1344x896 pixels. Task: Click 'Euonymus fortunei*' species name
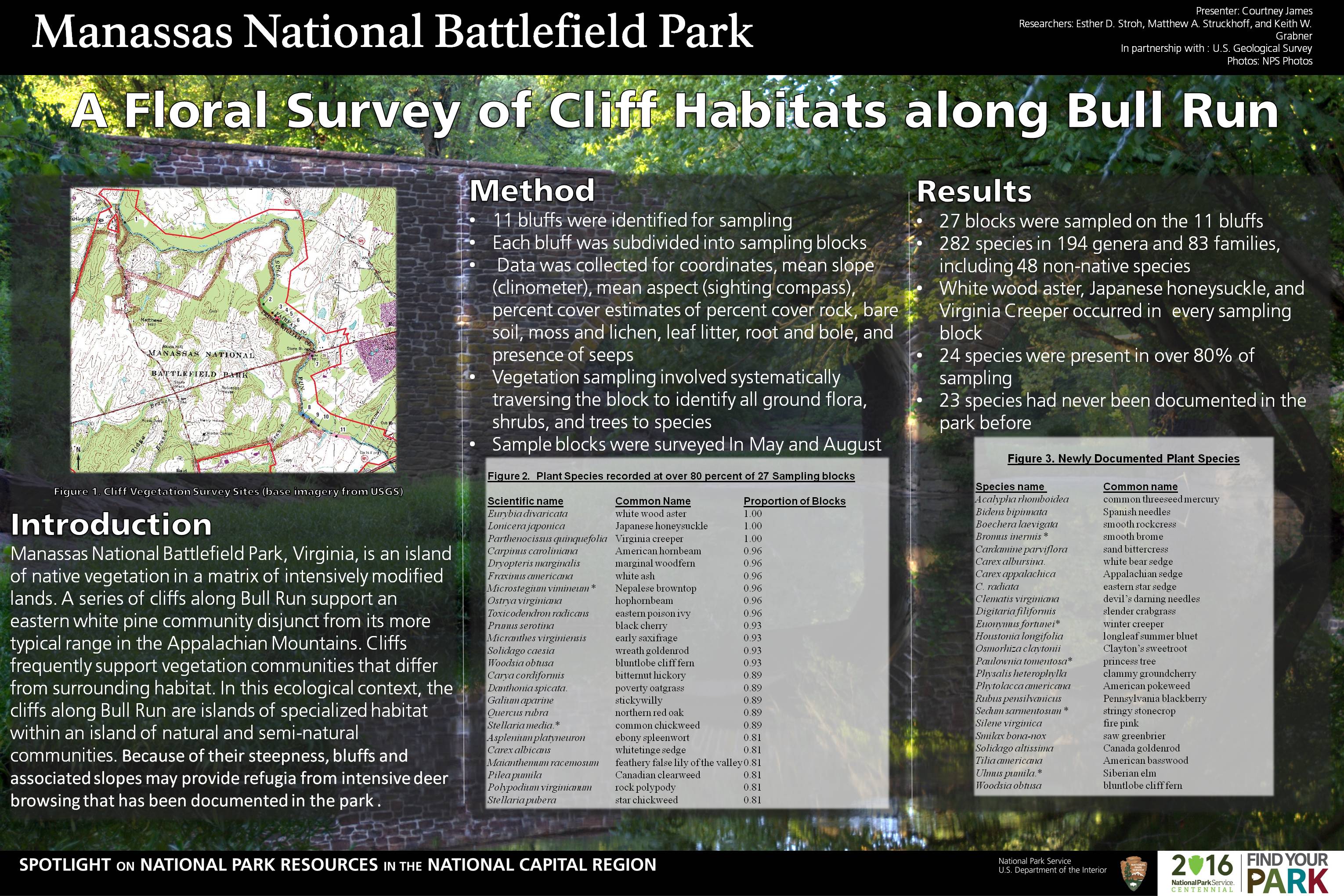pyautogui.click(x=1018, y=624)
